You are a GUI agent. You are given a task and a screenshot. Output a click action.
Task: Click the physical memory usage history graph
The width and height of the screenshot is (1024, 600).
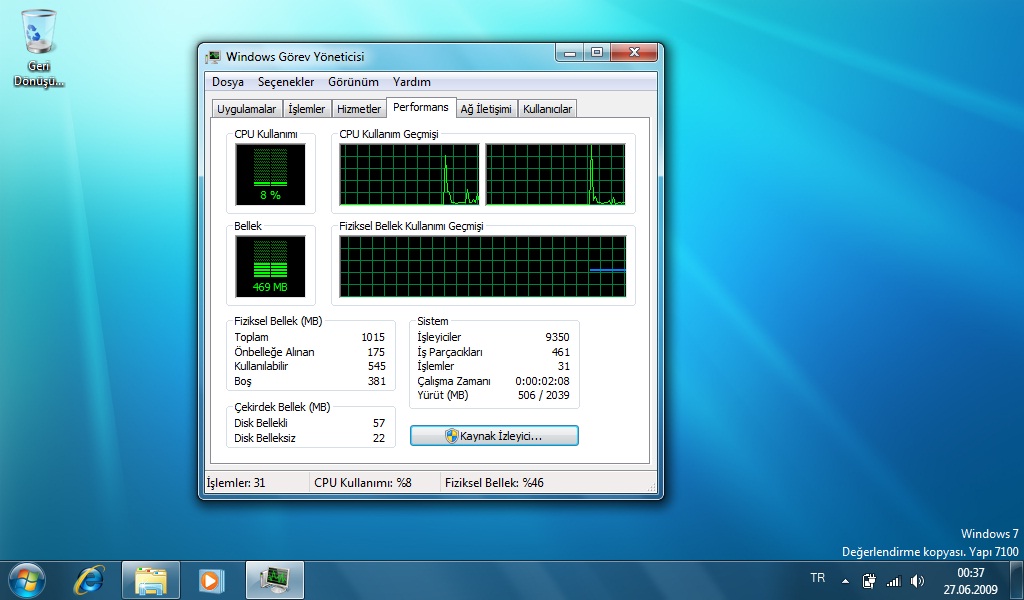[483, 266]
